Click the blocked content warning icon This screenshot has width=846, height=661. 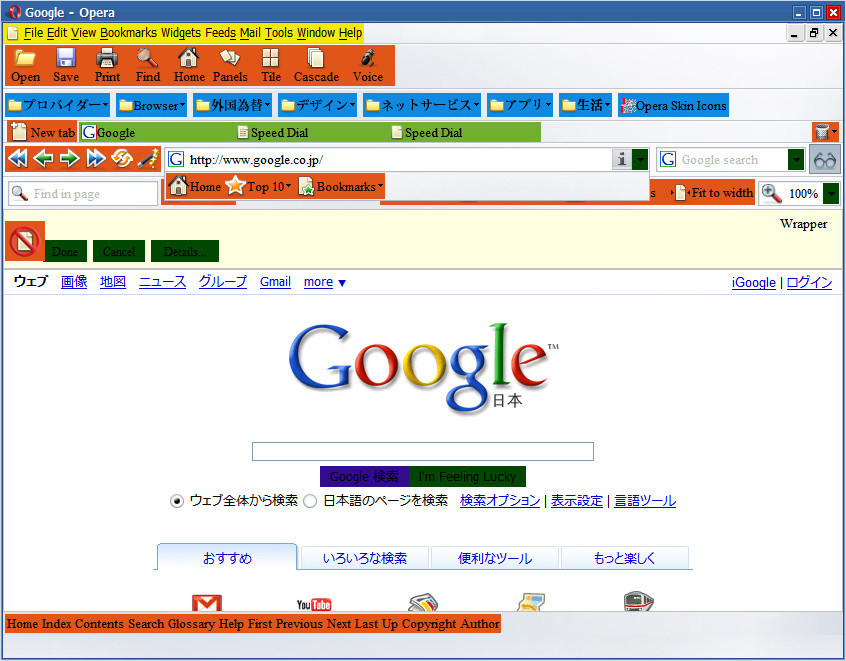coord(24,241)
